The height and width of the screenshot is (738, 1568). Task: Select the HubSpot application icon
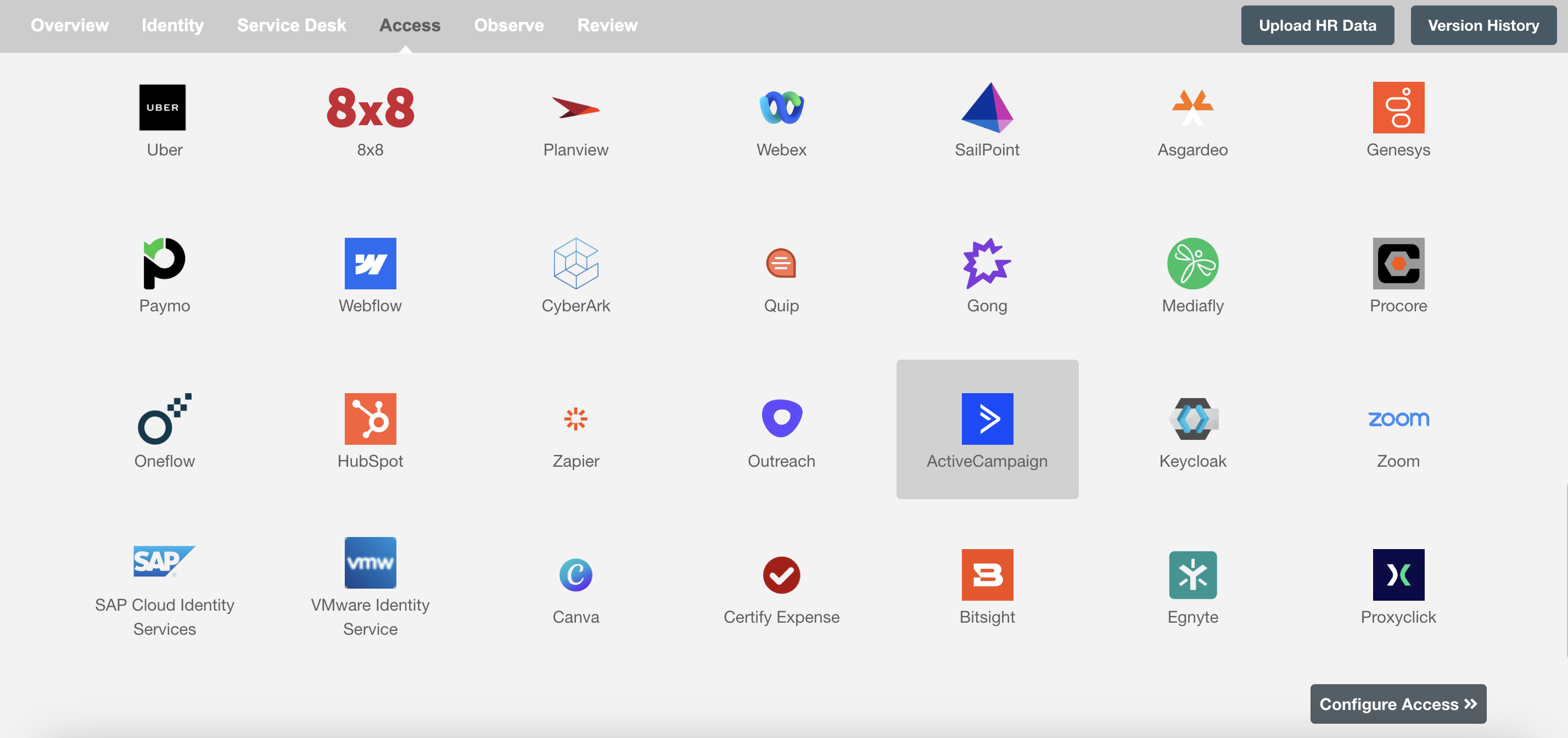[370, 418]
